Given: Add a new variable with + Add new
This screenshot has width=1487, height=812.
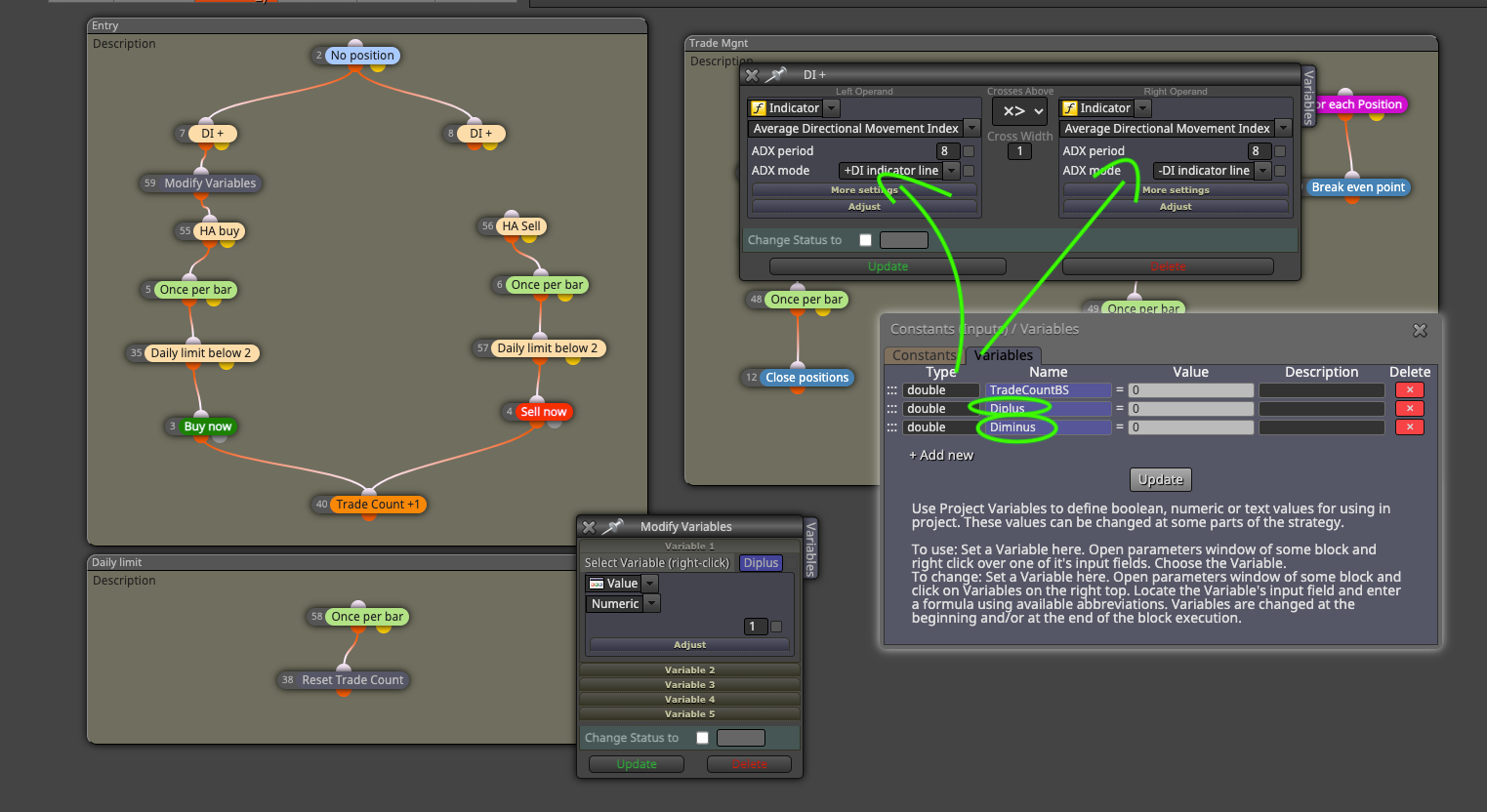Looking at the screenshot, I should [941, 455].
